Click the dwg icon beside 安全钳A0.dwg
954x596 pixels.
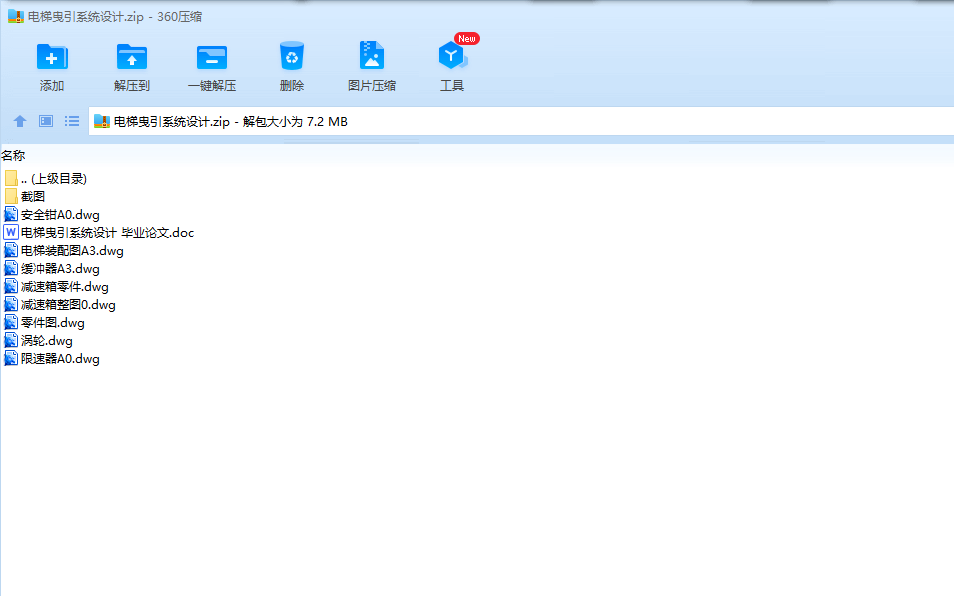[x=10, y=214]
